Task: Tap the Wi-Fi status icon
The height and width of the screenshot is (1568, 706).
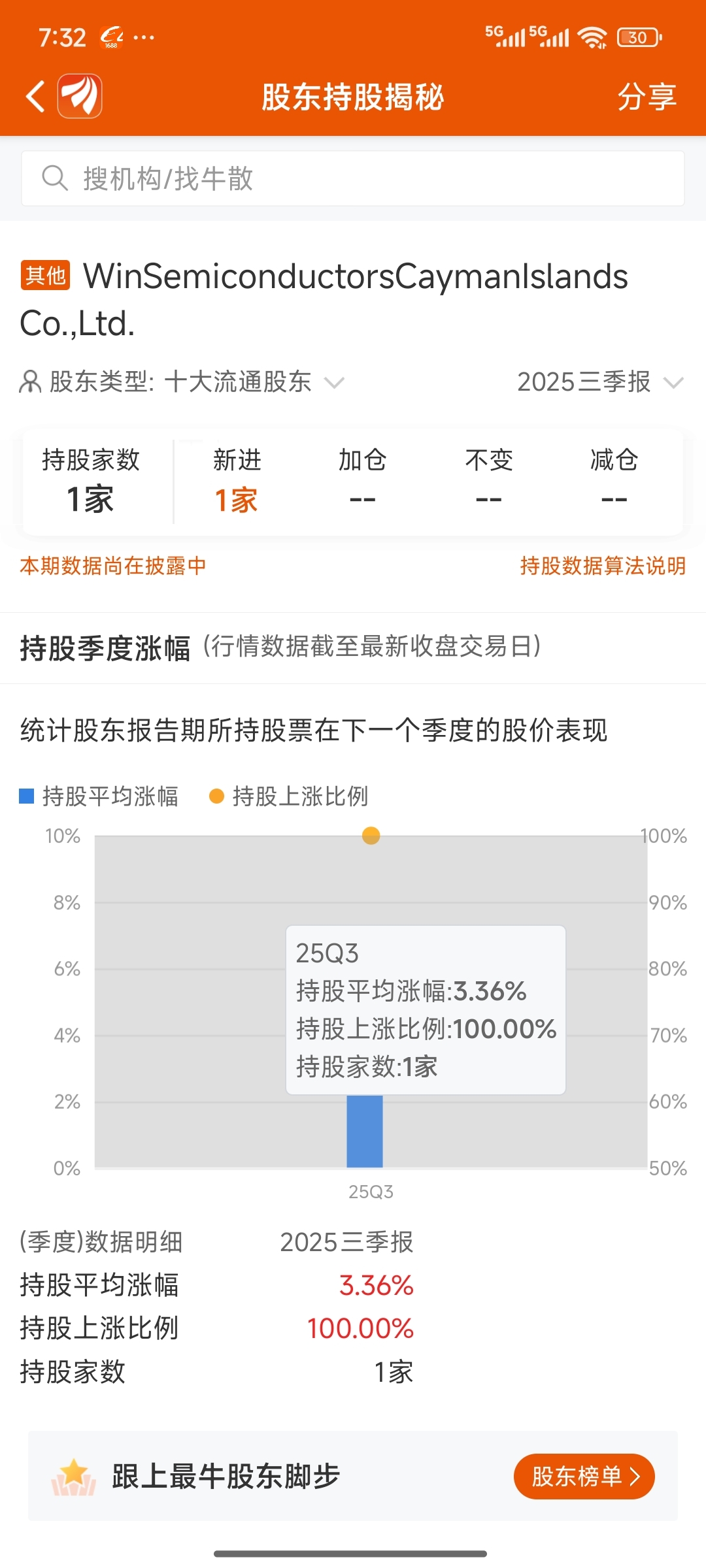Action: tap(593, 37)
